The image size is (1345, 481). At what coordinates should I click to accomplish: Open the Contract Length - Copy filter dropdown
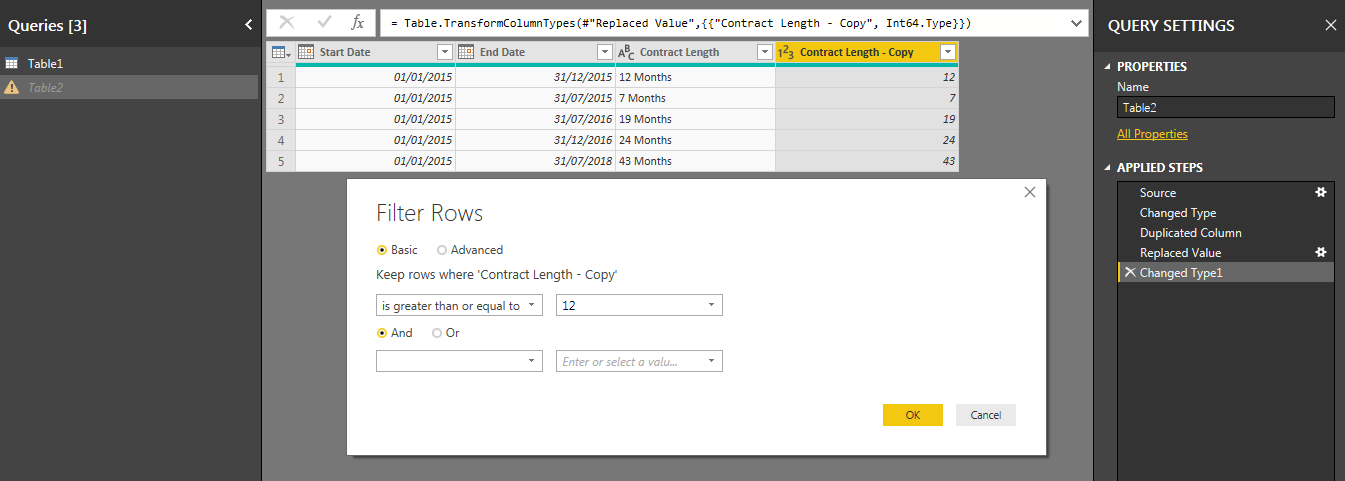point(948,52)
